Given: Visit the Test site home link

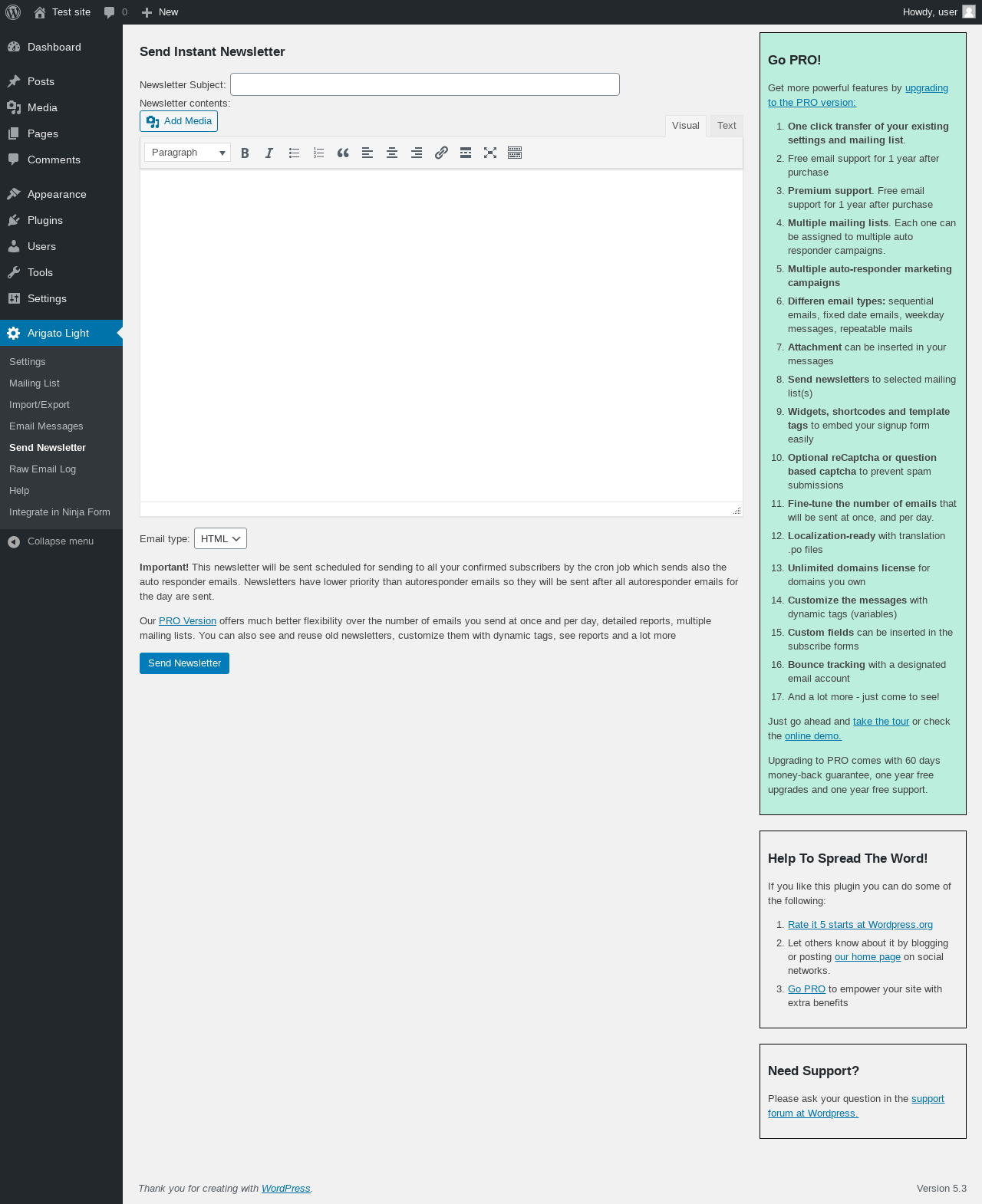Looking at the screenshot, I should 62,12.
